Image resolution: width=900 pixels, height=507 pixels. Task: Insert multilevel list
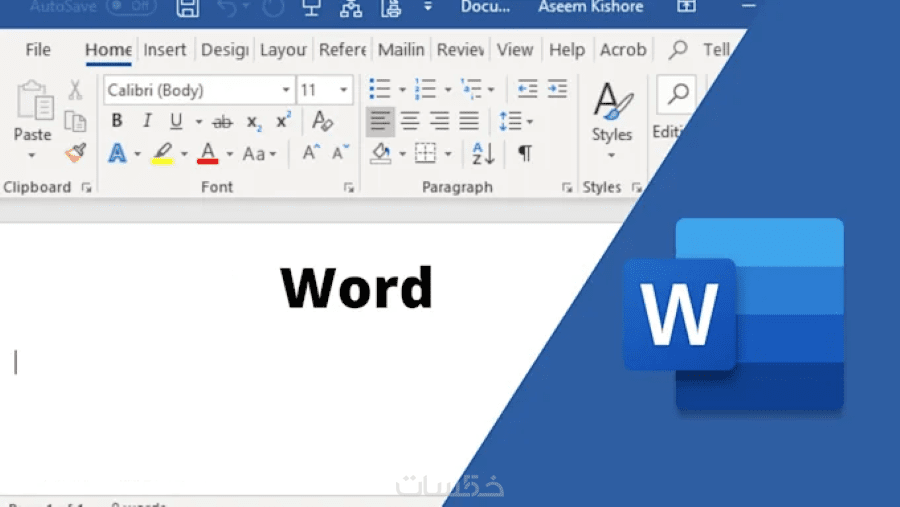point(471,89)
